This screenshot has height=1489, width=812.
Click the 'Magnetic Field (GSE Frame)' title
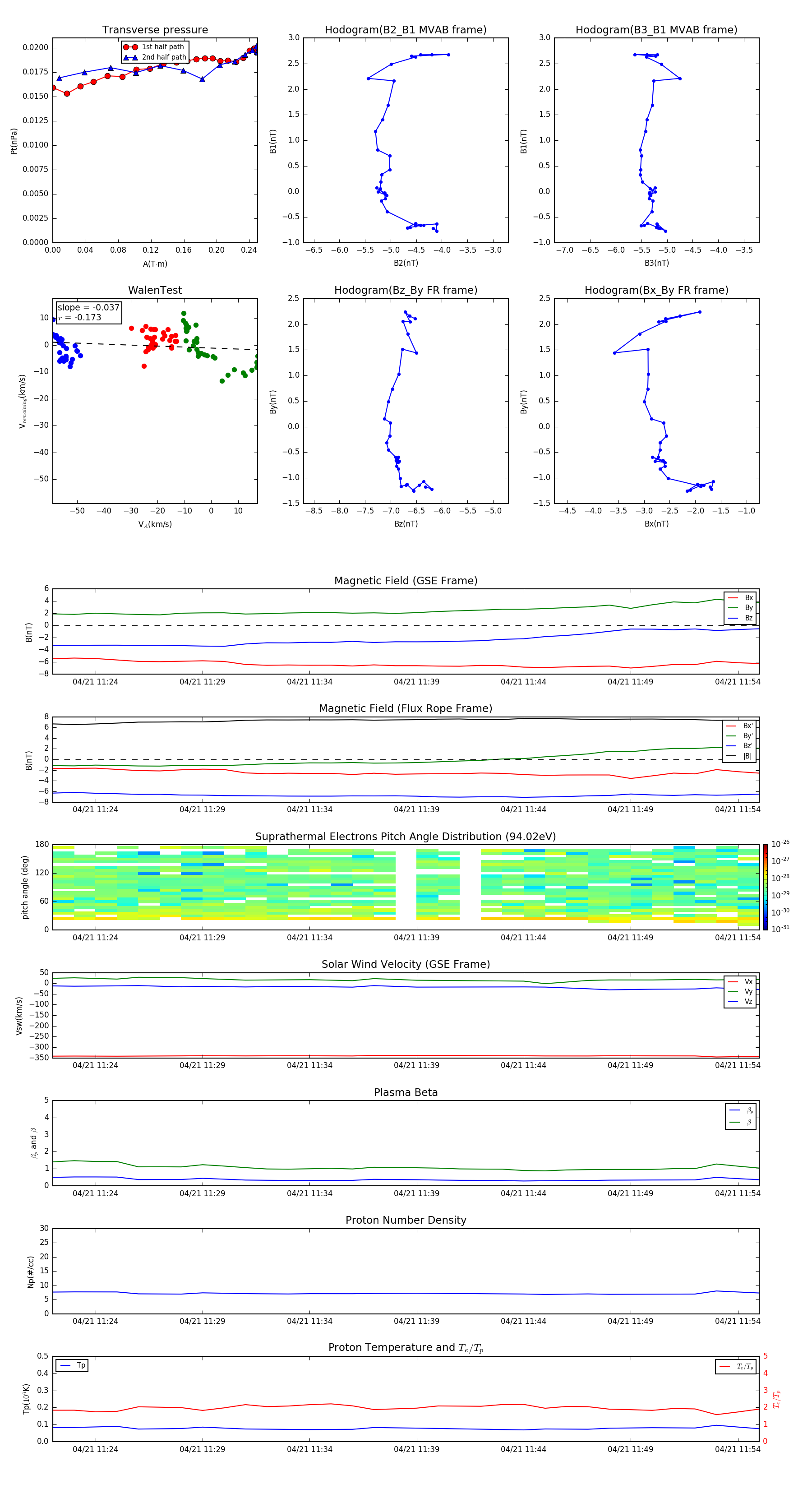coord(406,581)
